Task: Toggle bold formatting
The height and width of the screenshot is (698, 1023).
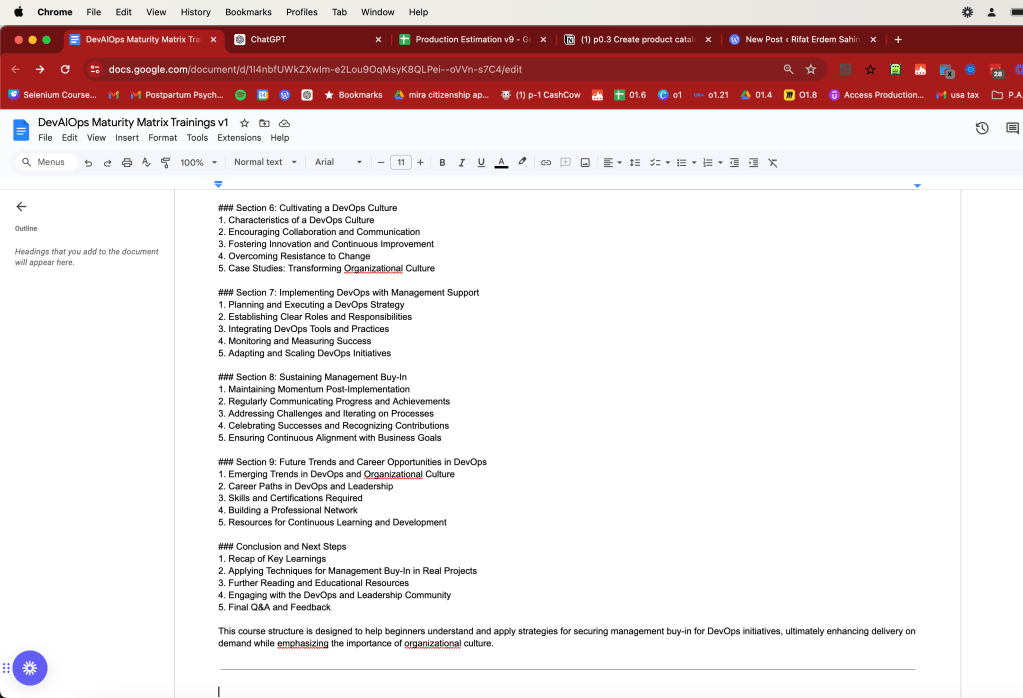Action: (442, 162)
